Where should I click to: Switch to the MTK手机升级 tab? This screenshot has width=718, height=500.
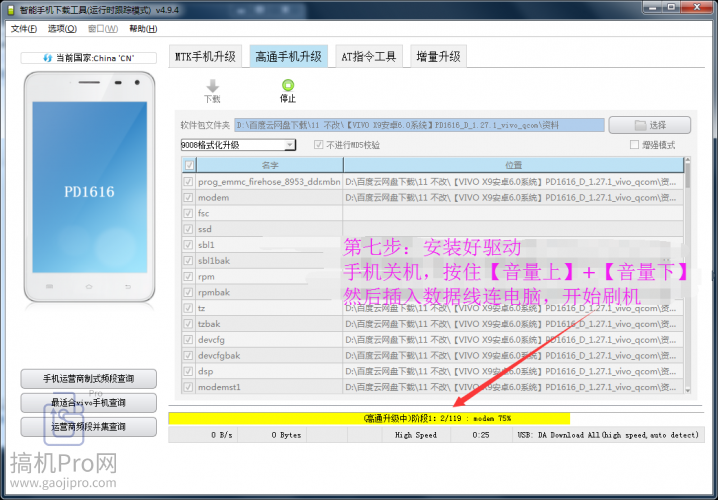pyautogui.click(x=207, y=57)
